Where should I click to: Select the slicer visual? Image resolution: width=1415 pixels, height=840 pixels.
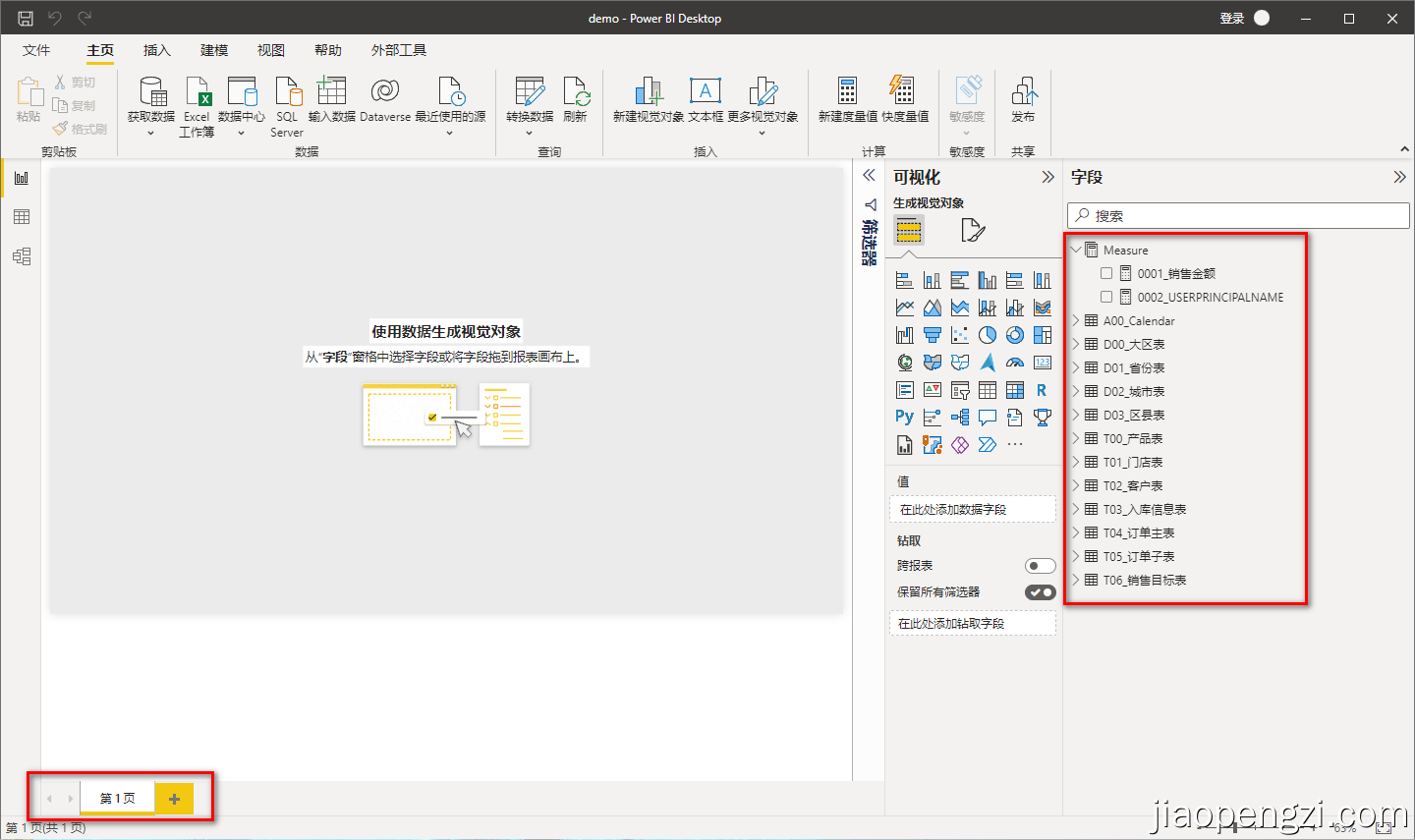click(x=960, y=390)
